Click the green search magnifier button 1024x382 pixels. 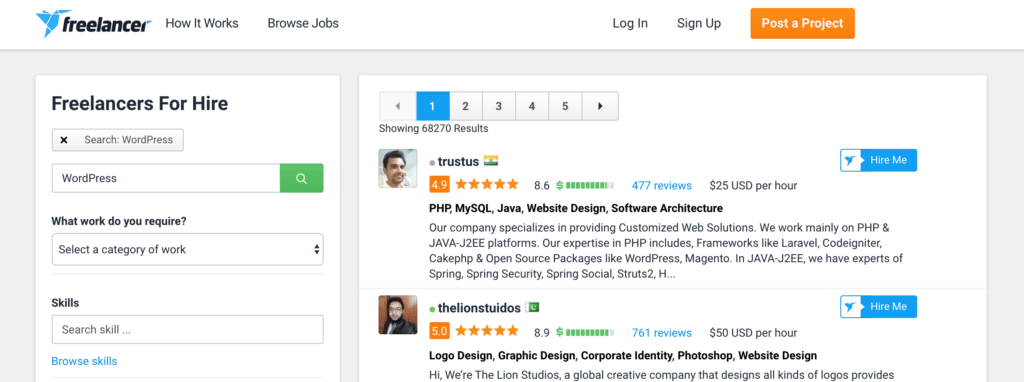click(301, 178)
